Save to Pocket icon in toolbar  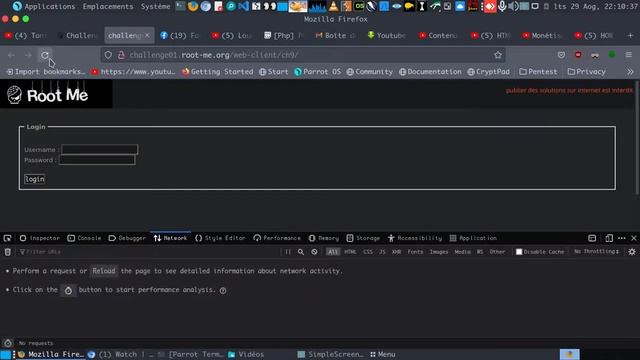(x=561, y=55)
